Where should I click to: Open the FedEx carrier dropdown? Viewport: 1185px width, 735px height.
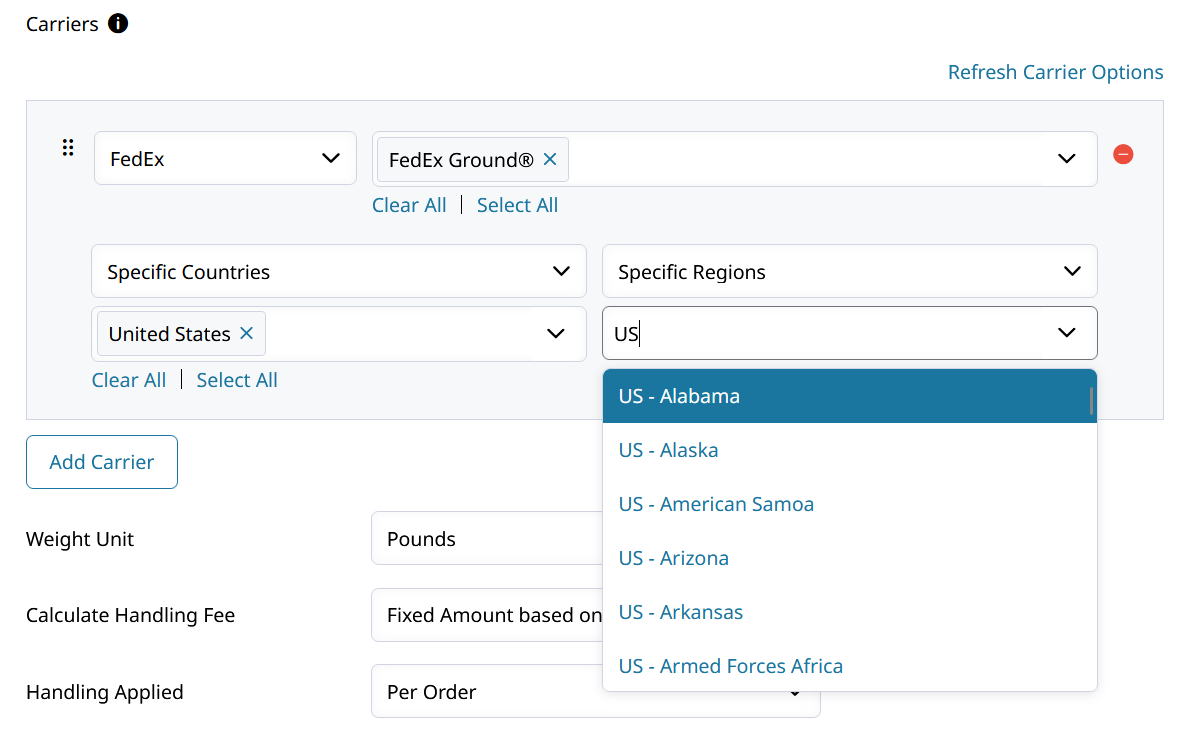(225, 158)
